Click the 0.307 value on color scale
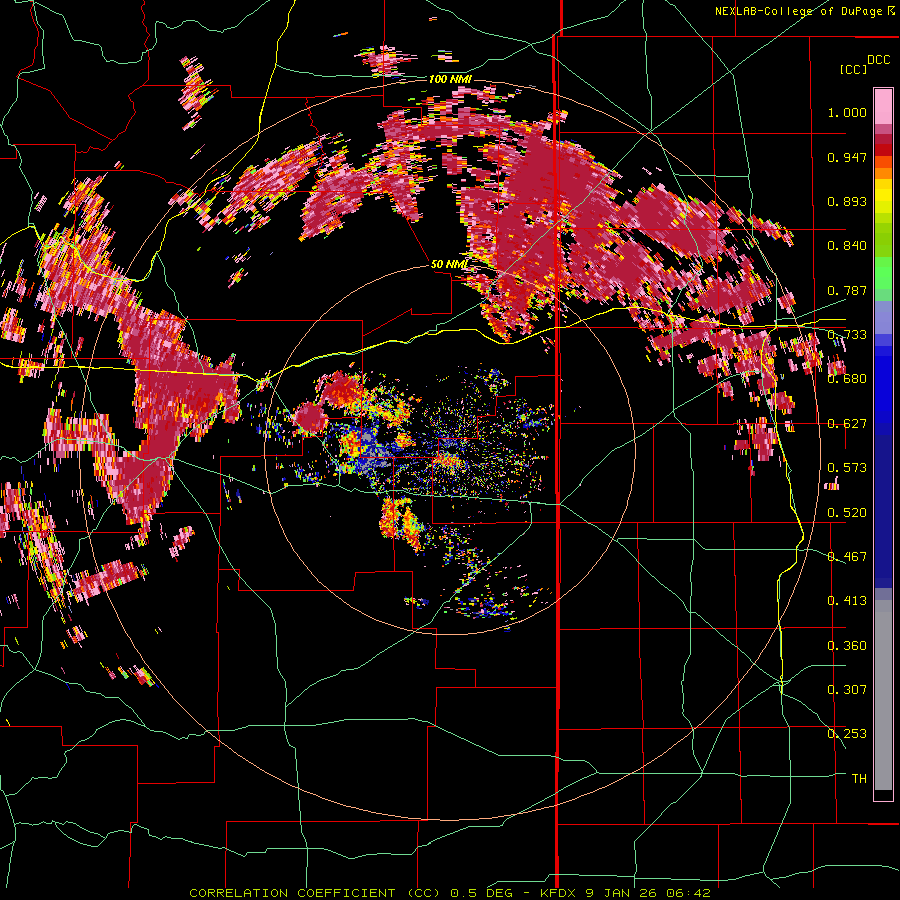 click(847, 690)
